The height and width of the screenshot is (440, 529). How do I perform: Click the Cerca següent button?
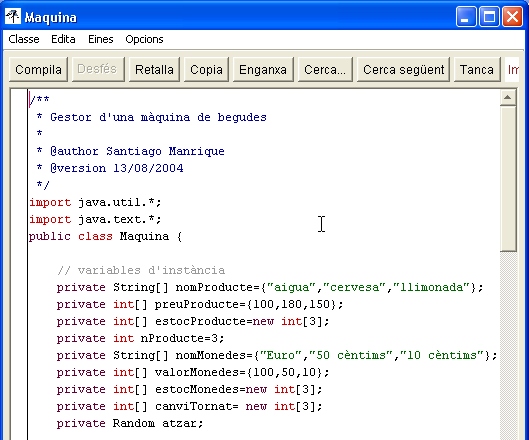pyautogui.click(x=403, y=70)
